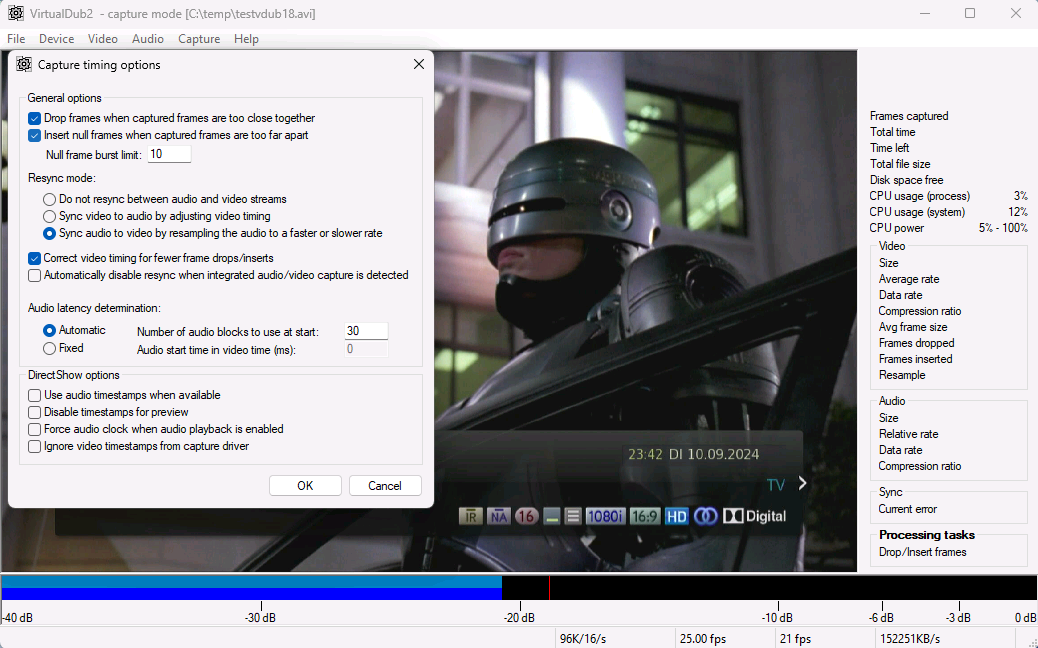Viewport: 1038px width, 648px height.
Task: Open the File menu
Action: coord(16,39)
